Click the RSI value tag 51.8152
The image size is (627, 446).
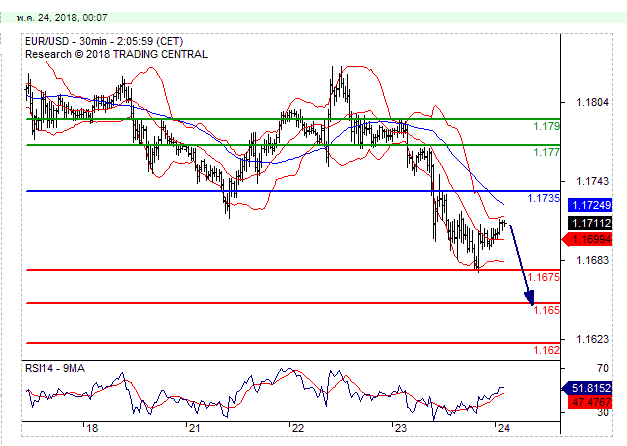(x=587, y=388)
